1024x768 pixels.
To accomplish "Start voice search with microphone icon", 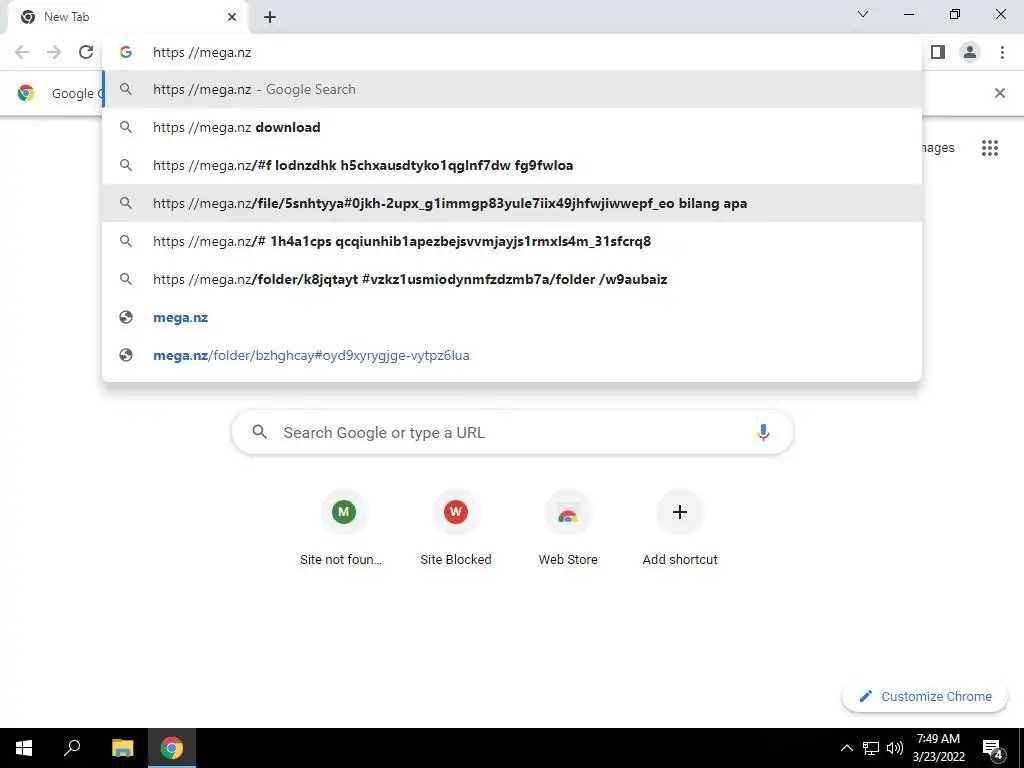I will coord(763,432).
